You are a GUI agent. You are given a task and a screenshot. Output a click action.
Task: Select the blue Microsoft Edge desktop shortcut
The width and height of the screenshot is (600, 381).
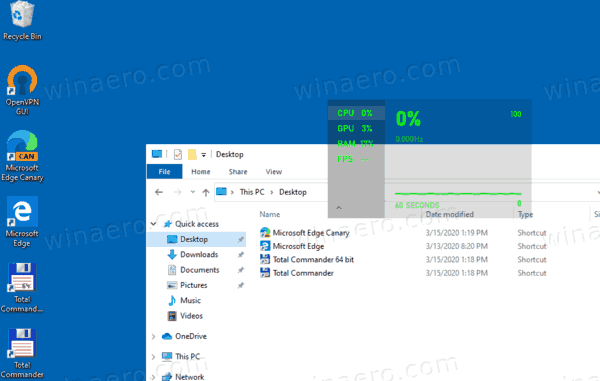[x=22, y=222]
